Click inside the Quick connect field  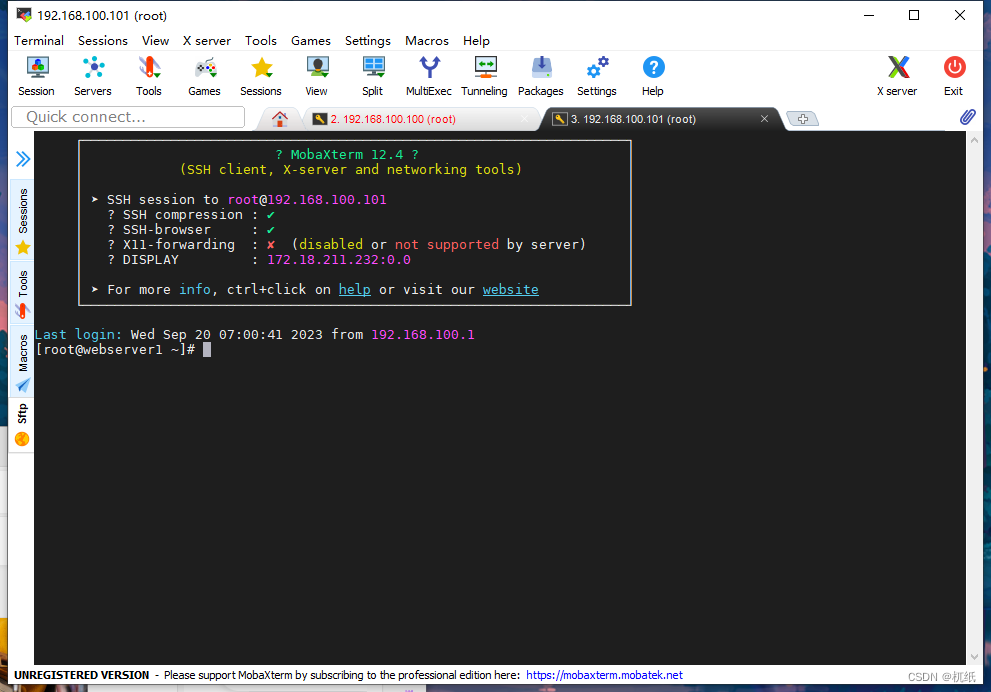click(127, 117)
